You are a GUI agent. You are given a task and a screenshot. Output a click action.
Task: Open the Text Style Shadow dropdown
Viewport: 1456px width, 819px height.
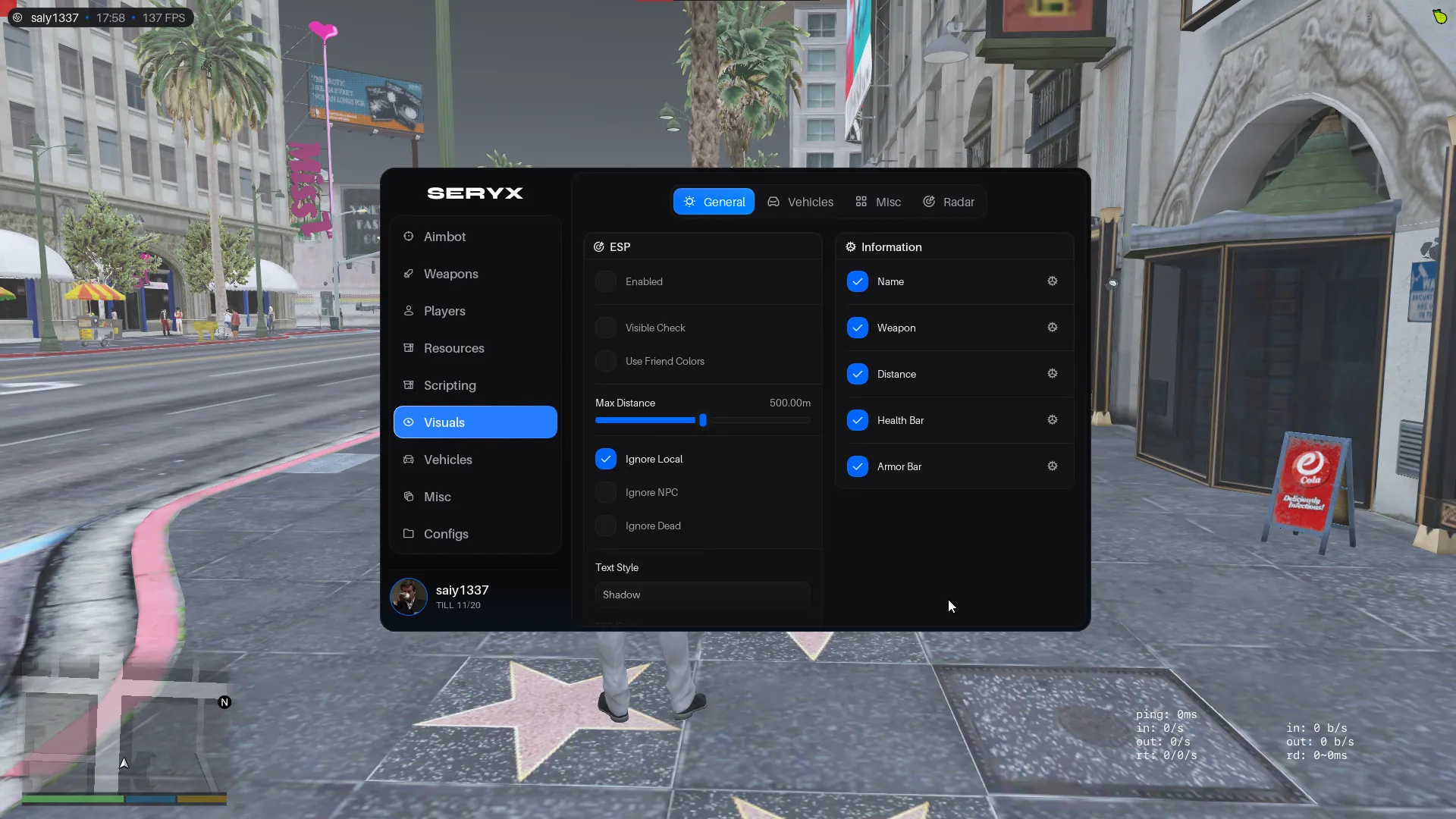703,595
